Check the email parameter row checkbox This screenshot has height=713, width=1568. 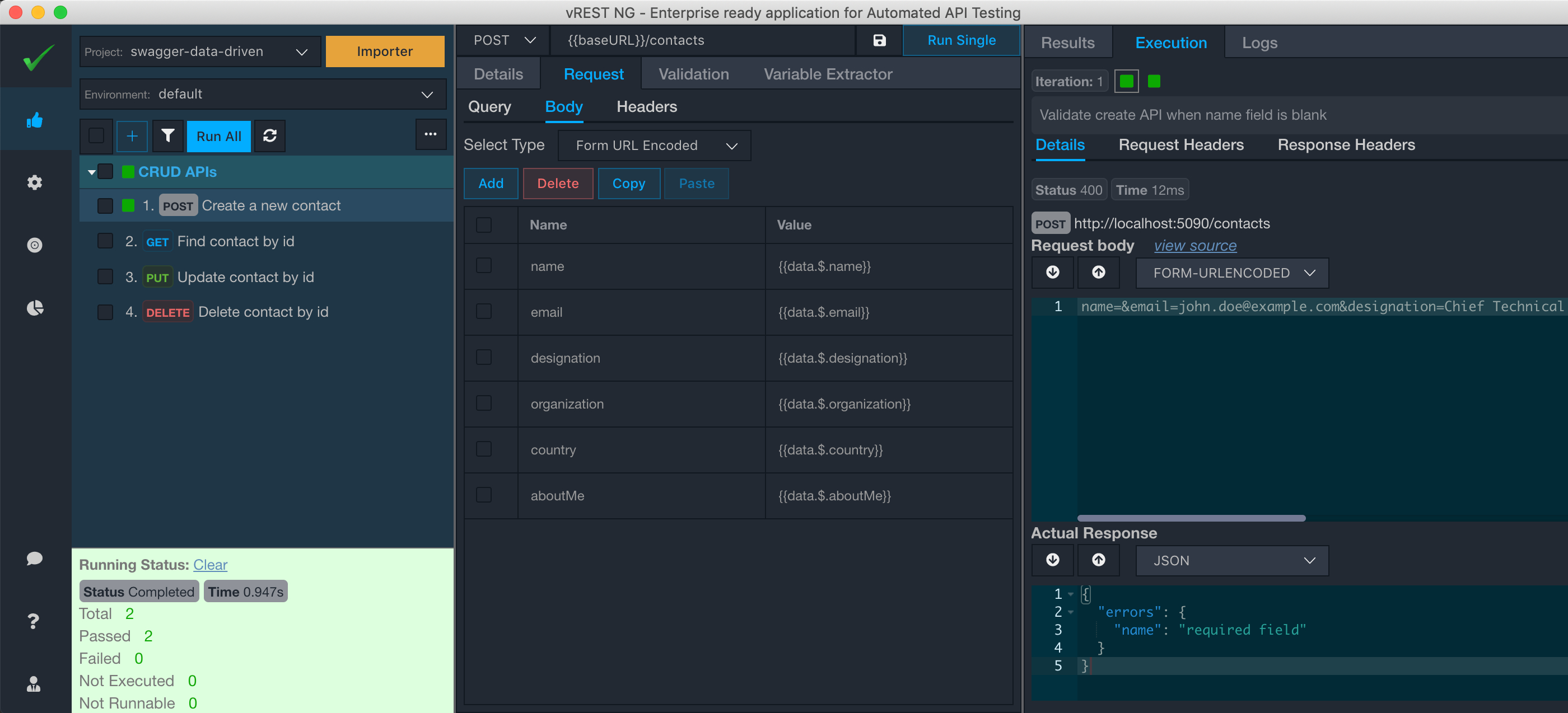click(x=484, y=312)
